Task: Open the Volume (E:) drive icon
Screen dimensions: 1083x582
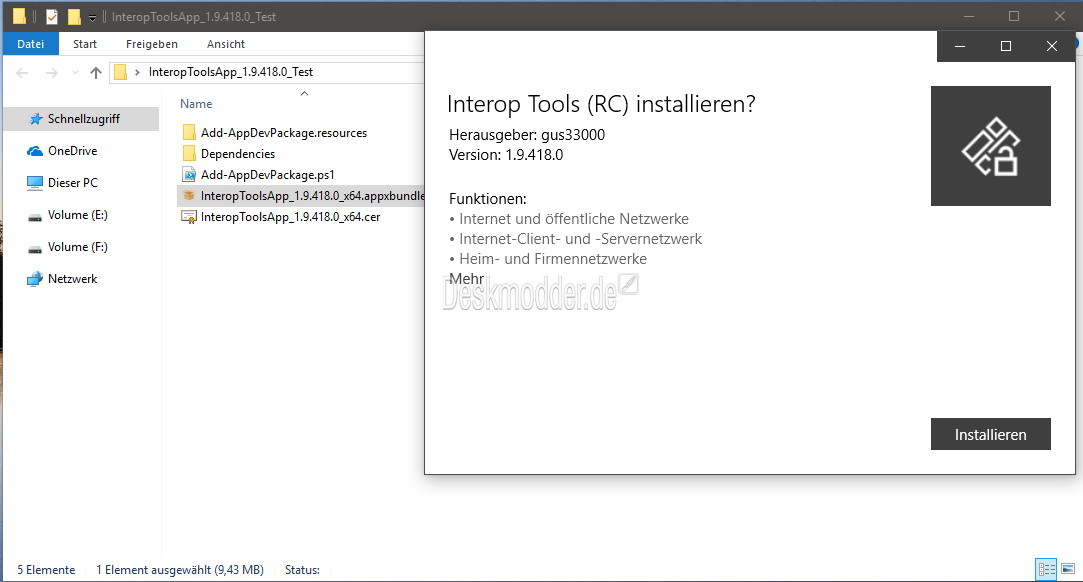Action: [35, 217]
